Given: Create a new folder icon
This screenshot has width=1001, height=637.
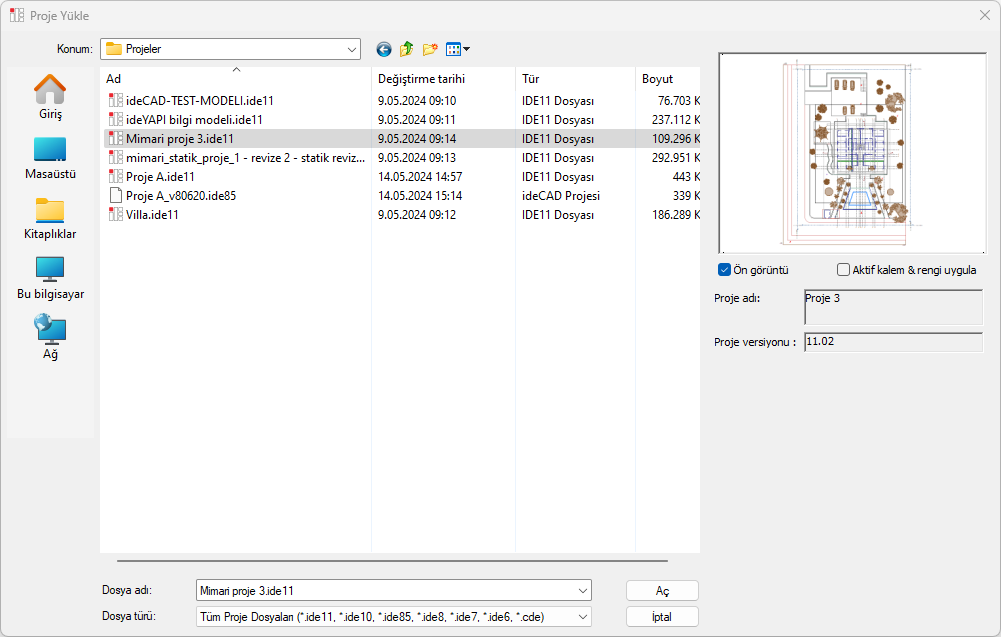Looking at the screenshot, I should pyautogui.click(x=430, y=49).
